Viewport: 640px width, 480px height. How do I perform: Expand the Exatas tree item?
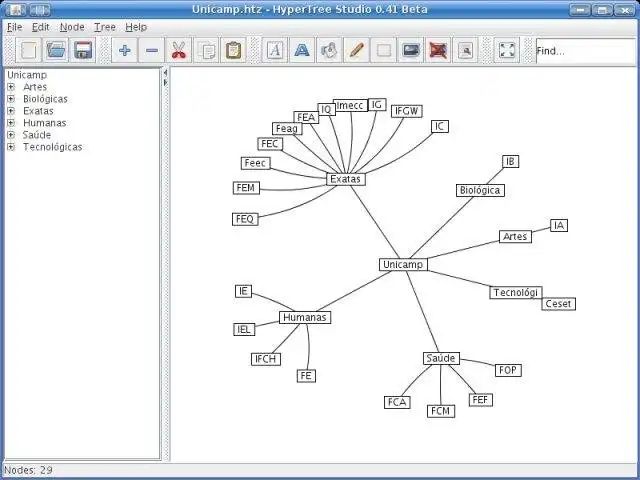(11, 111)
